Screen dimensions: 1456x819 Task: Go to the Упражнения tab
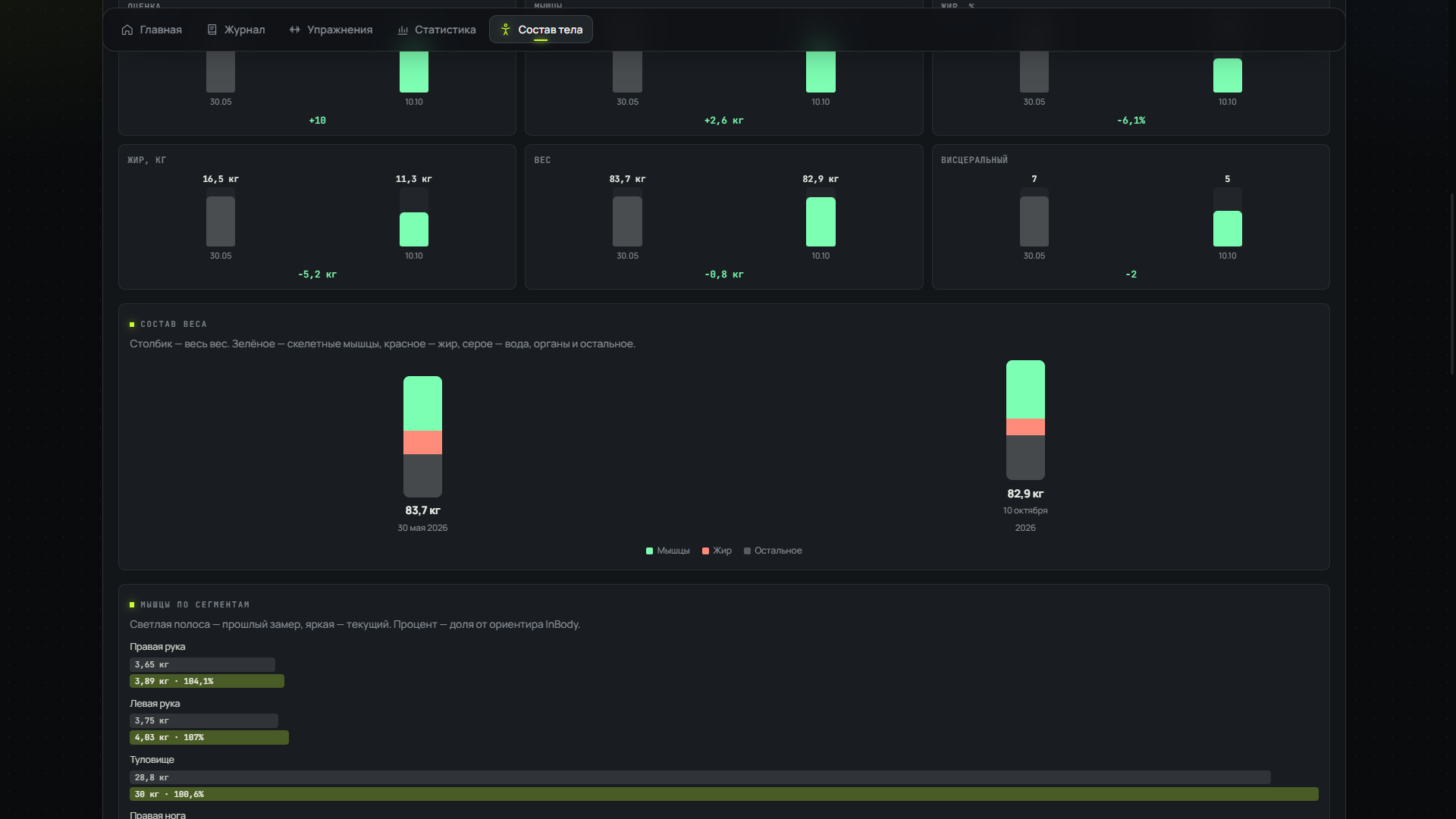pyautogui.click(x=331, y=30)
